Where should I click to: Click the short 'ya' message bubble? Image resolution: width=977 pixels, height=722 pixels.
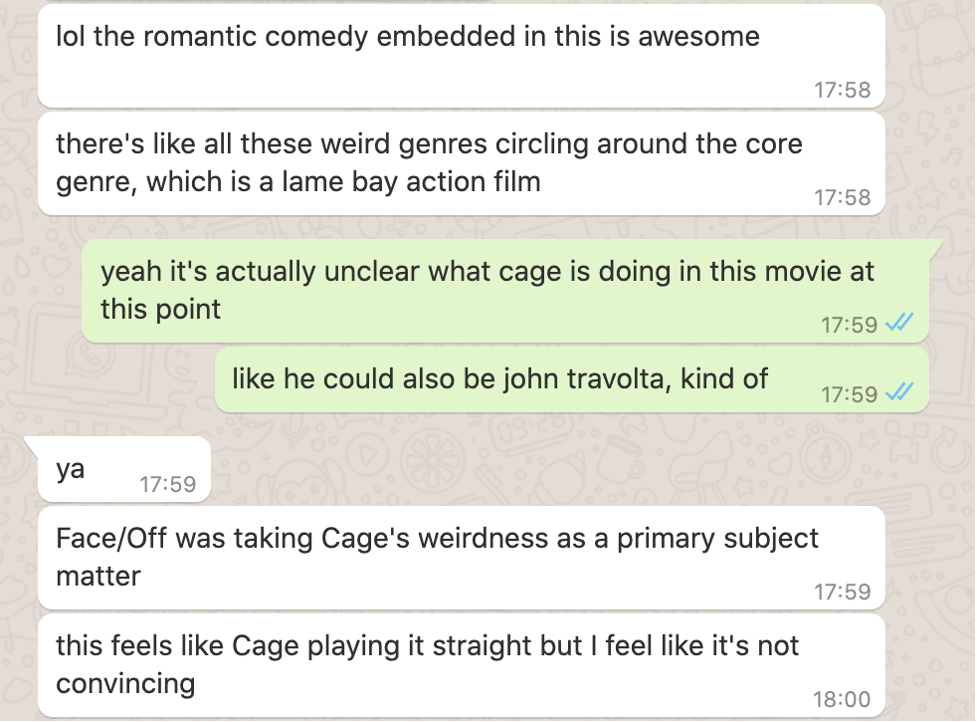124,469
